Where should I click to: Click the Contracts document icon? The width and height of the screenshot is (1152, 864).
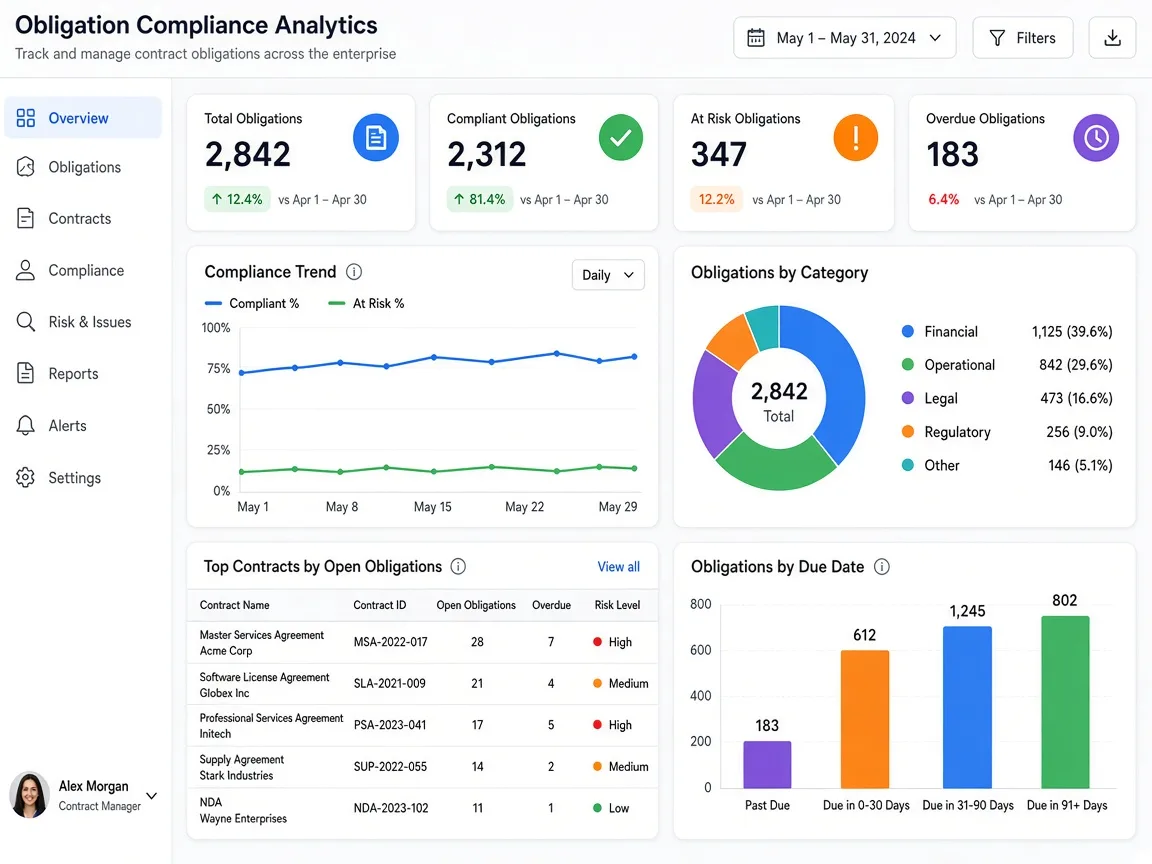click(26, 218)
